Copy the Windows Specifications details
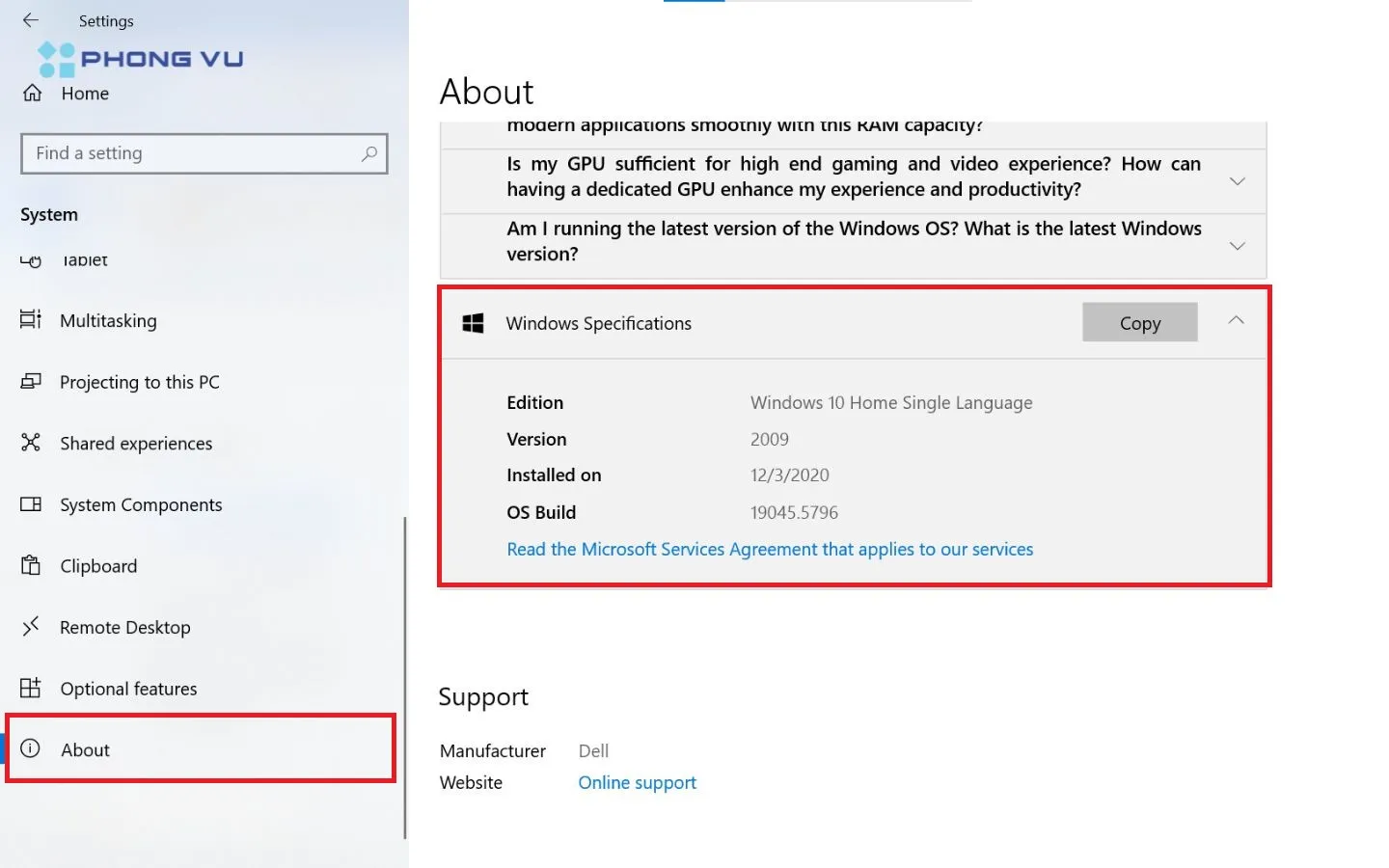The height and width of the screenshot is (868, 1389). (1139, 322)
